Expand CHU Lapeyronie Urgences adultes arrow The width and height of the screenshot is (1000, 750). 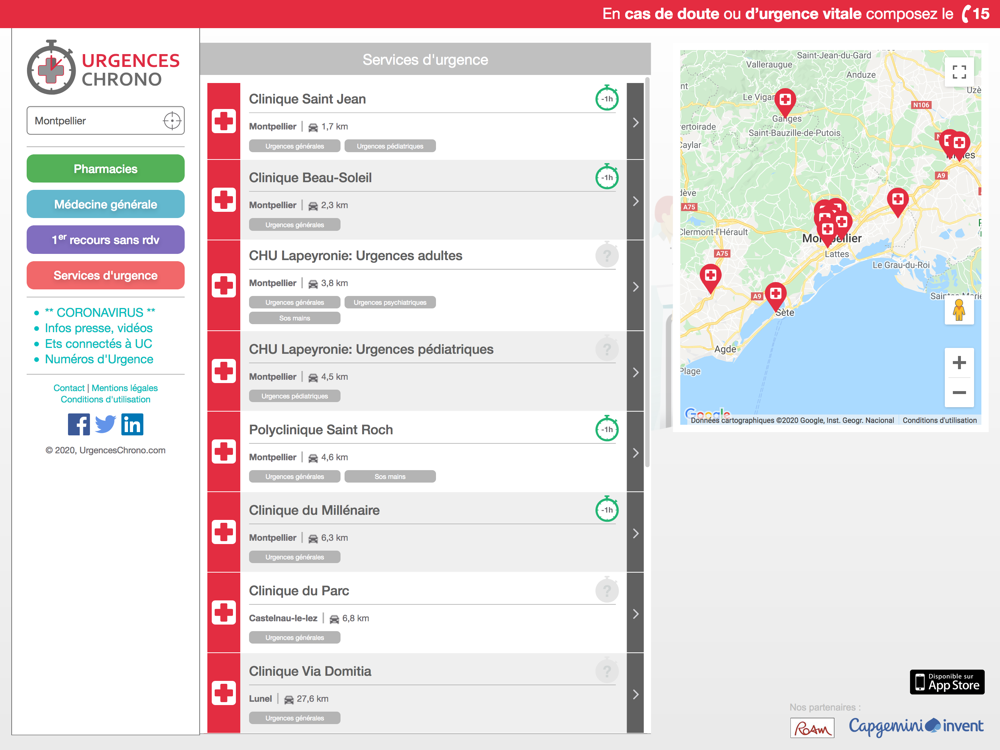tap(635, 286)
